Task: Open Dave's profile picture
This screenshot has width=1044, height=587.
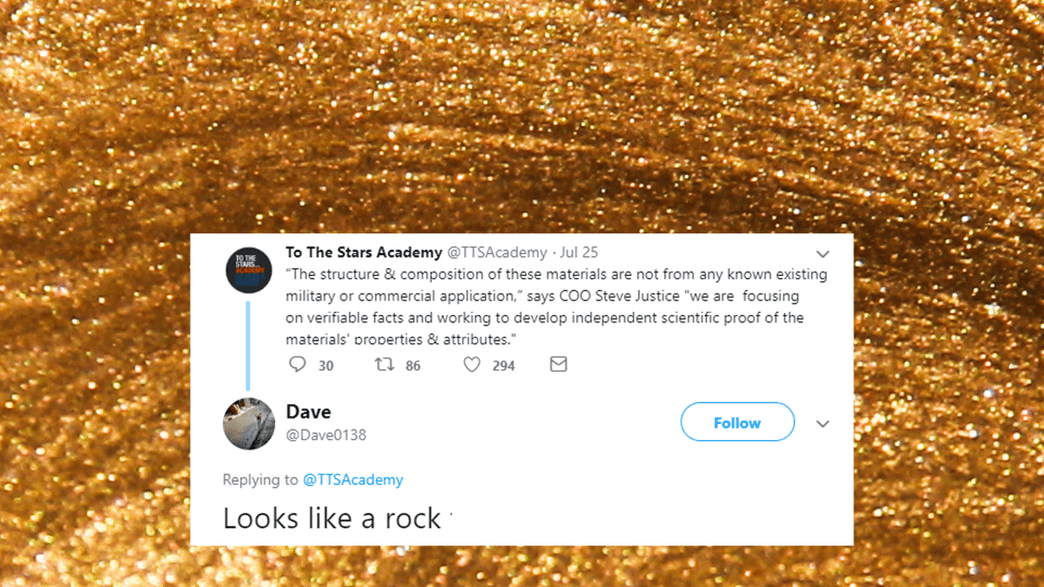Action: pyautogui.click(x=249, y=423)
